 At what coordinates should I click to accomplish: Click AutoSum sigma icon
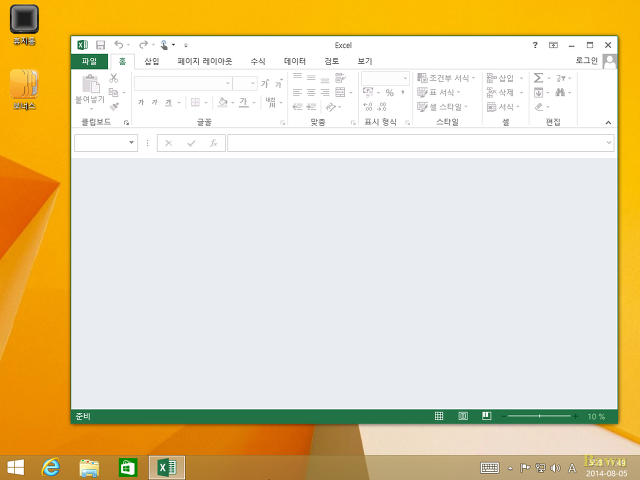[x=538, y=78]
